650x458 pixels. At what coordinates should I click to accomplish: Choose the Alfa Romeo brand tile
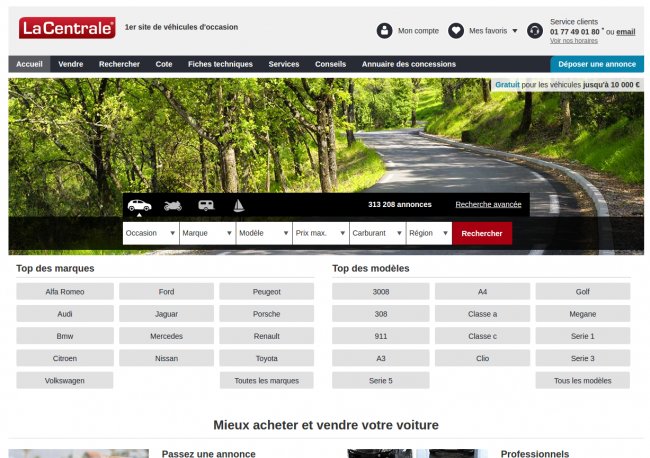point(65,292)
